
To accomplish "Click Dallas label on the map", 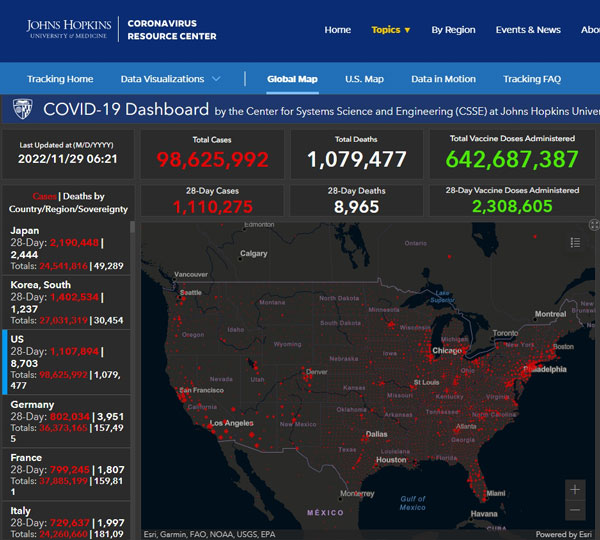I will 377,434.
